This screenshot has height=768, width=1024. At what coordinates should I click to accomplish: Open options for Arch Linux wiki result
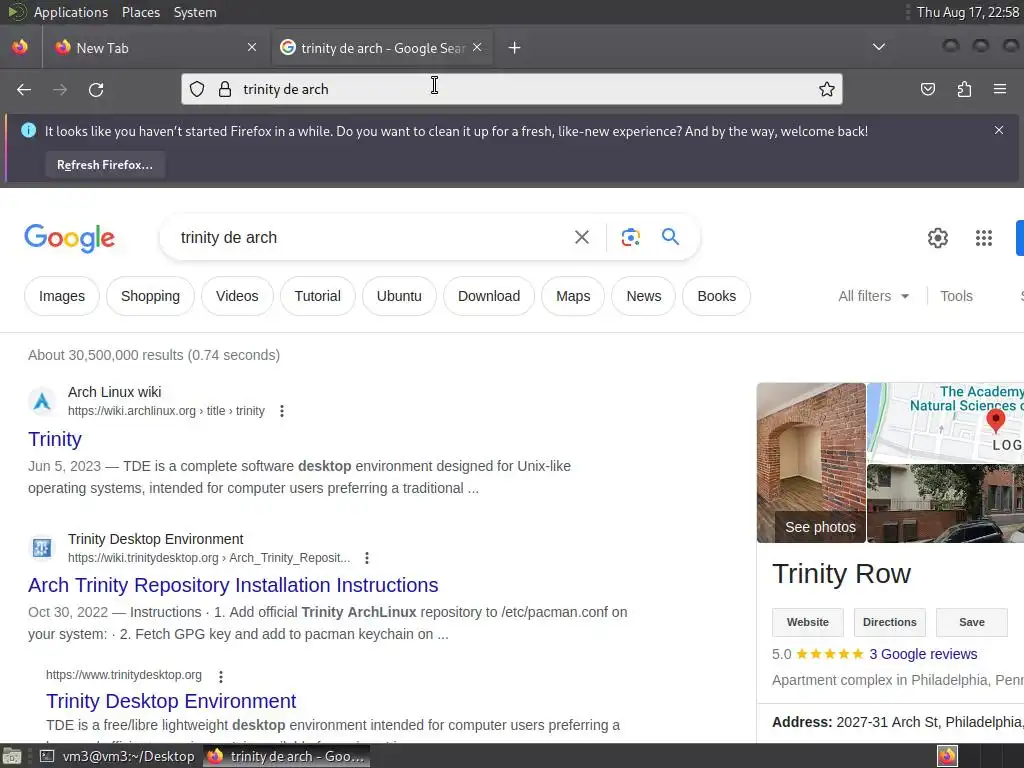281,411
